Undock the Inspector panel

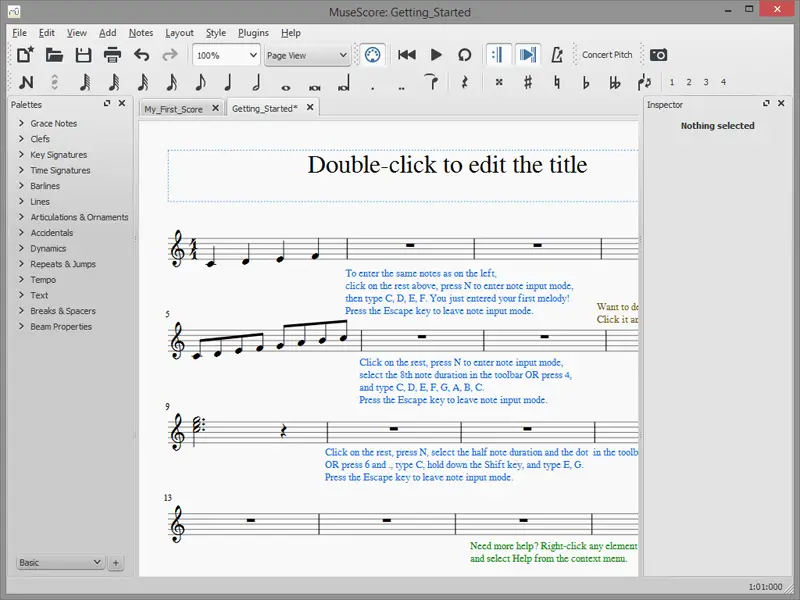[x=766, y=104]
